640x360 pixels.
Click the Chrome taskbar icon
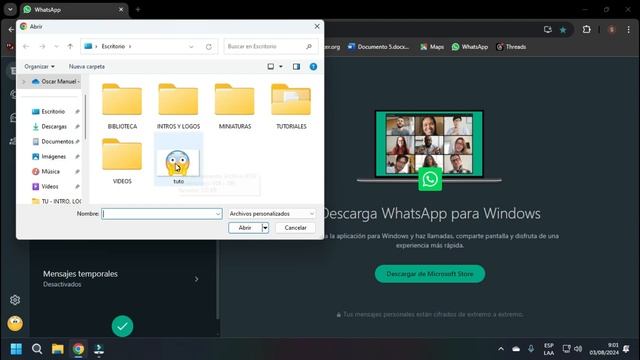pyautogui.click(x=78, y=349)
